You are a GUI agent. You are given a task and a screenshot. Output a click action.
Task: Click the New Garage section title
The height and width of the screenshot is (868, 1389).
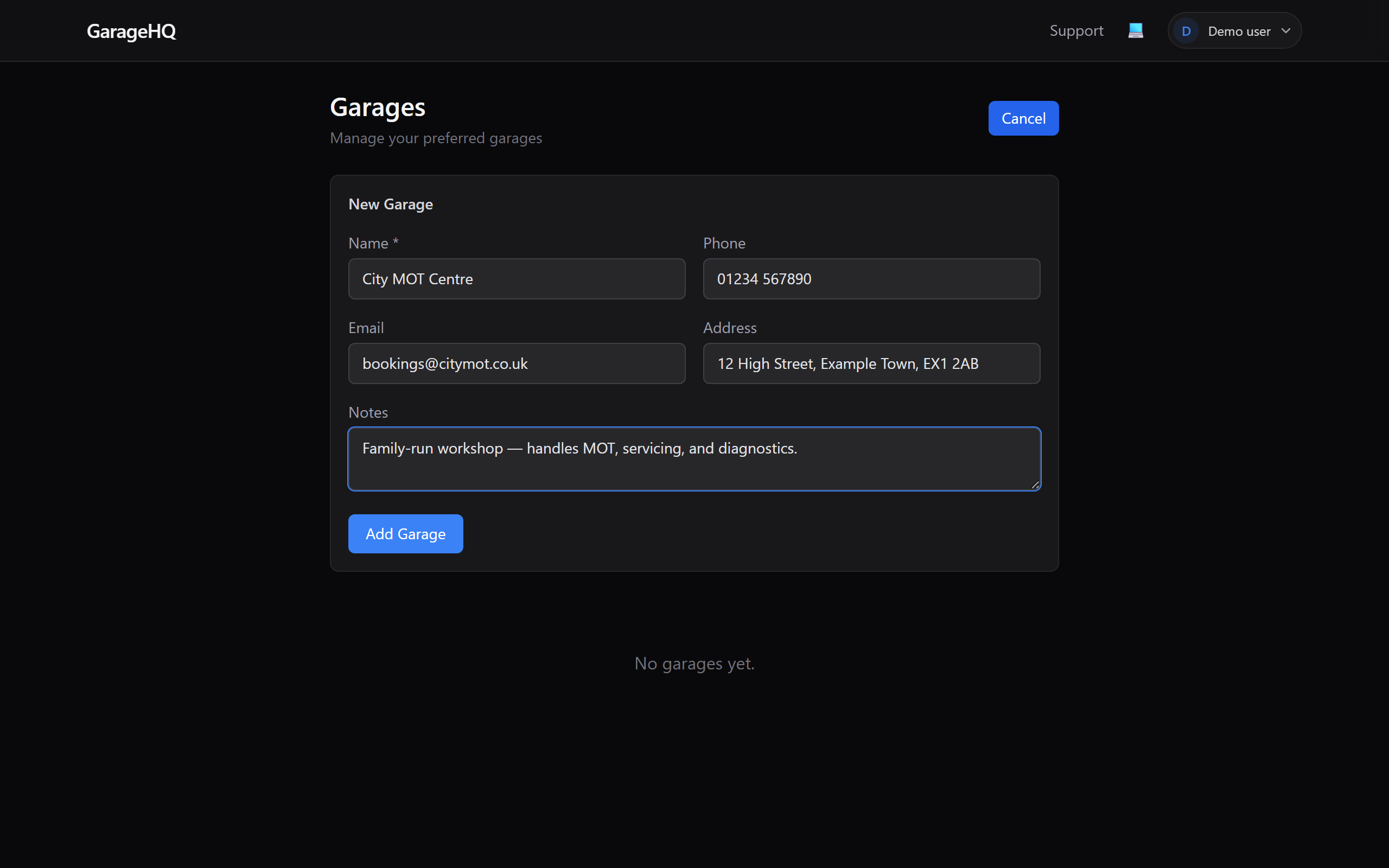(x=390, y=204)
